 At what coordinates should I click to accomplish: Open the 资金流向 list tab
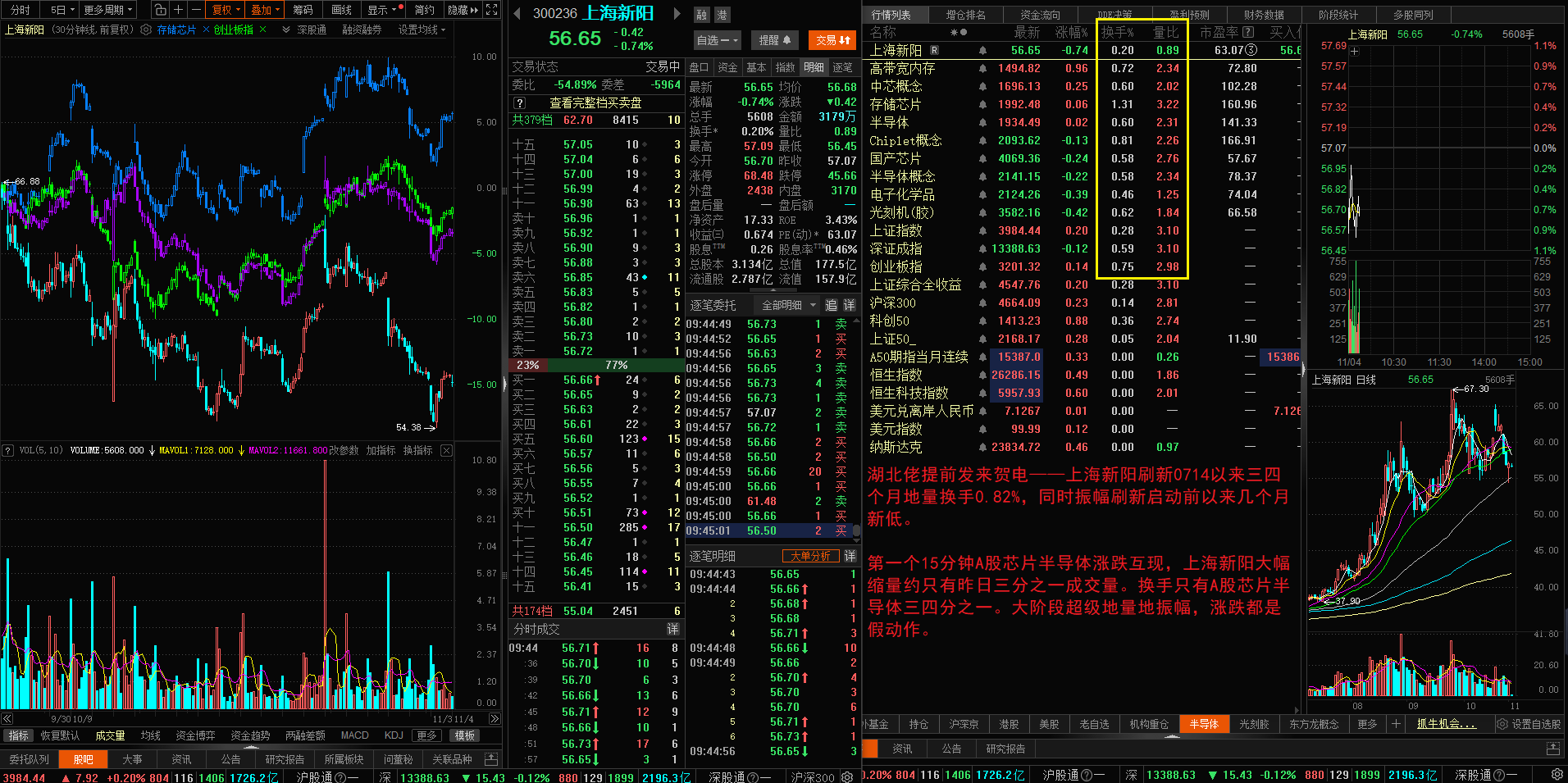(x=1040, y=15)
